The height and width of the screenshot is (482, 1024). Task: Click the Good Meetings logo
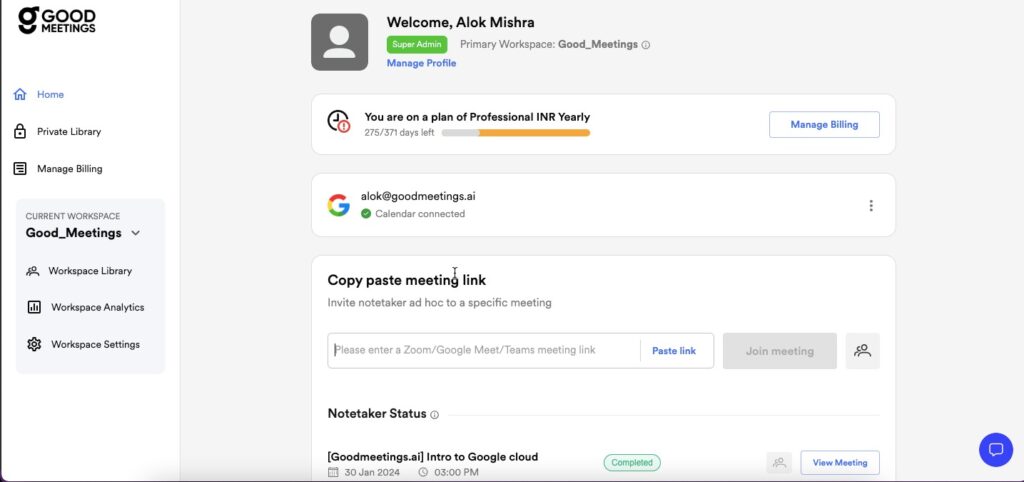click(x=57, y=20)
